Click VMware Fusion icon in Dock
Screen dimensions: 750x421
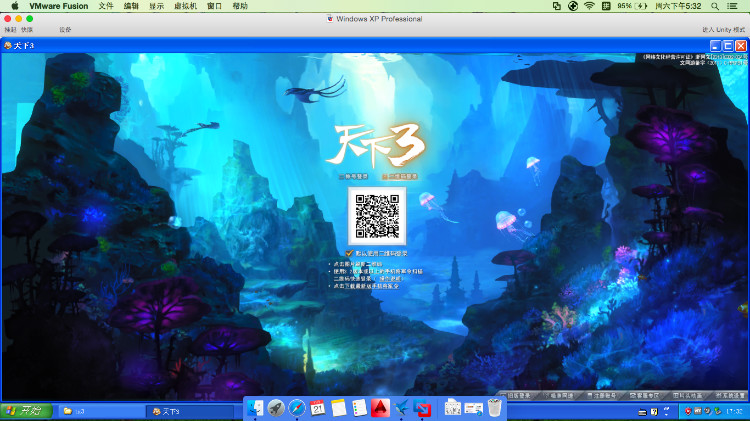(x=422, y=408)
